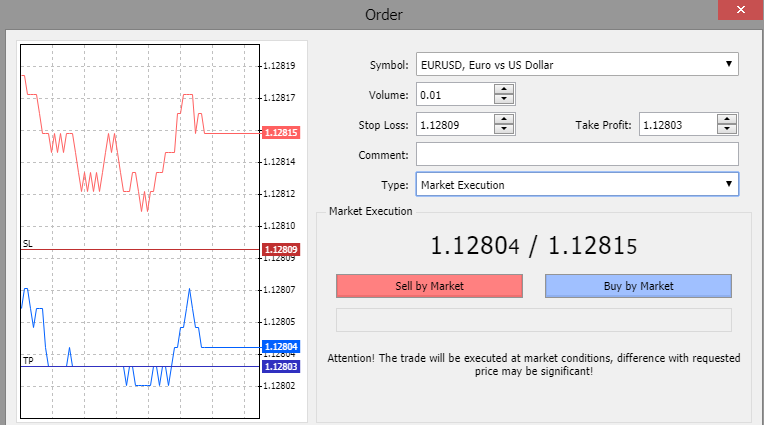Viewport: 764px width, 425px height.
Task: Select the Comment text box
Action: tap(577, 155)
